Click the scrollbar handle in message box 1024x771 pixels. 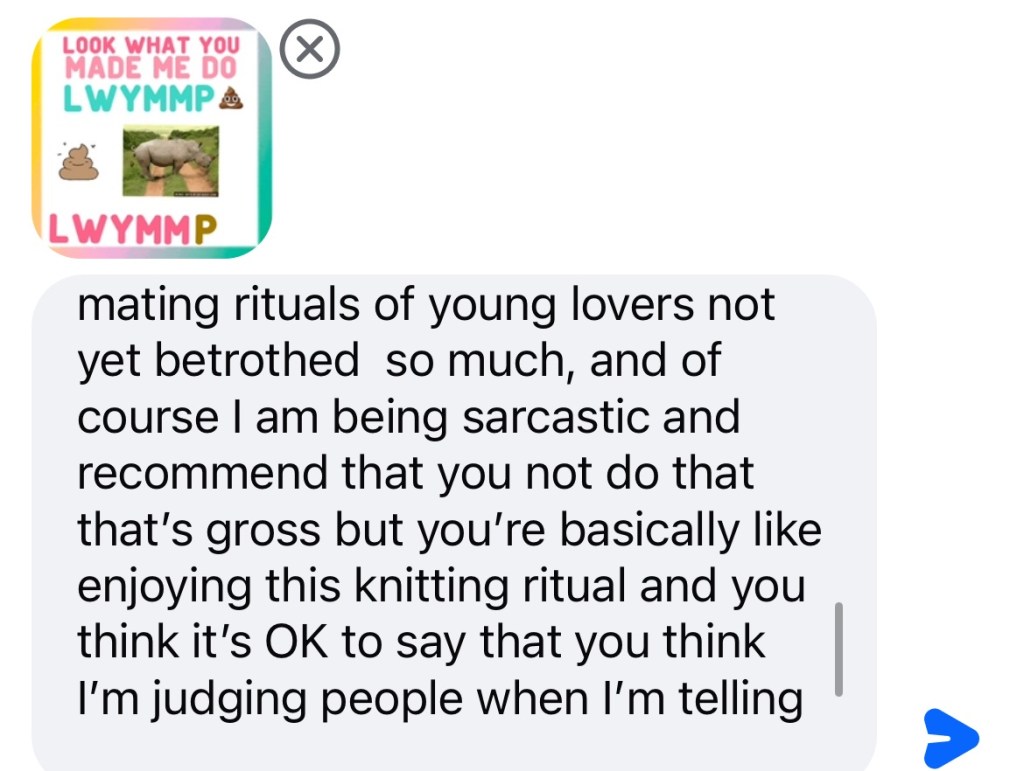tap(838, 648)
